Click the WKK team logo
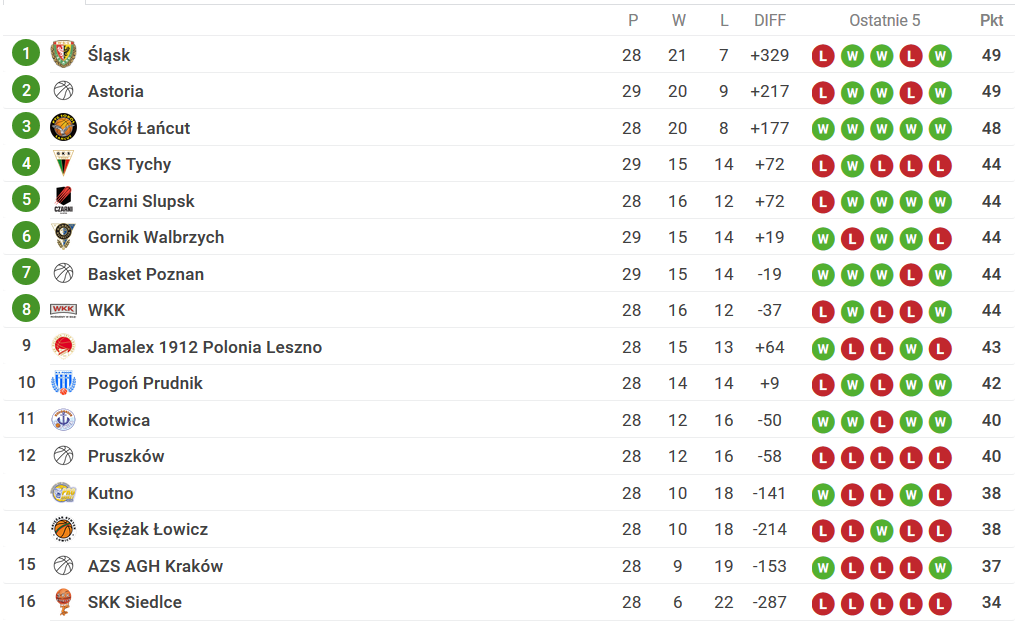 (x=63, y=310)
